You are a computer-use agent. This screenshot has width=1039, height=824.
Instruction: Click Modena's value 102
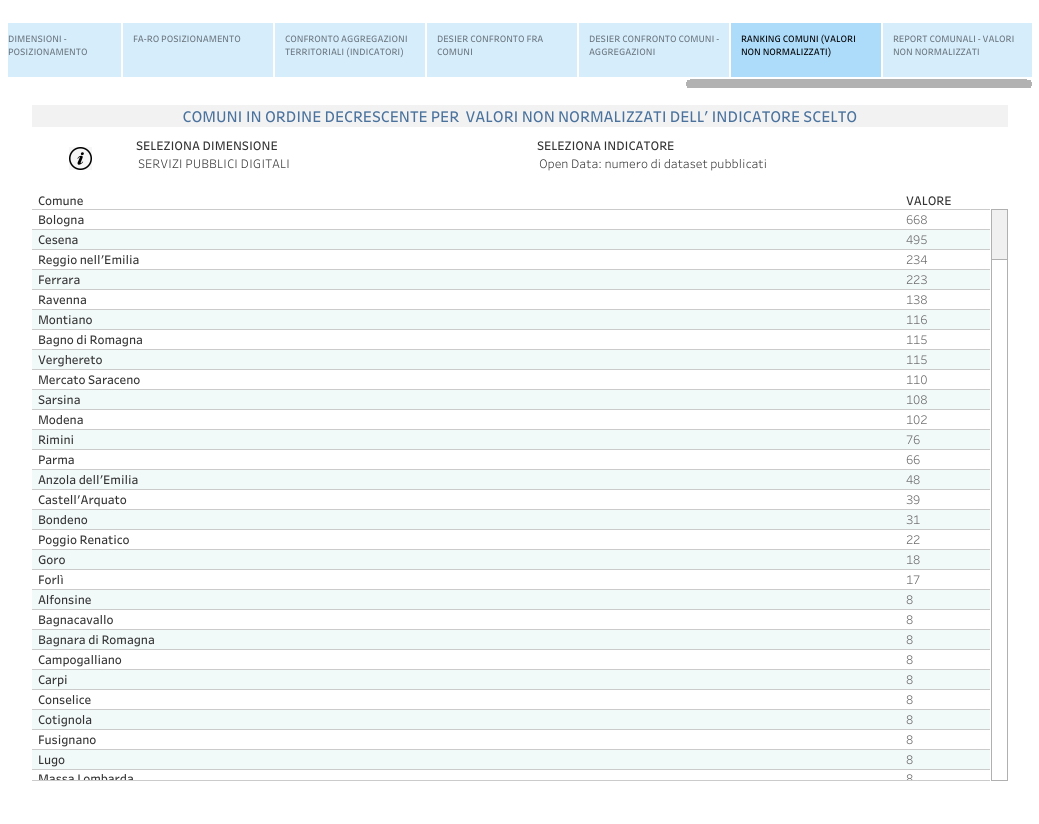(916, 420)
